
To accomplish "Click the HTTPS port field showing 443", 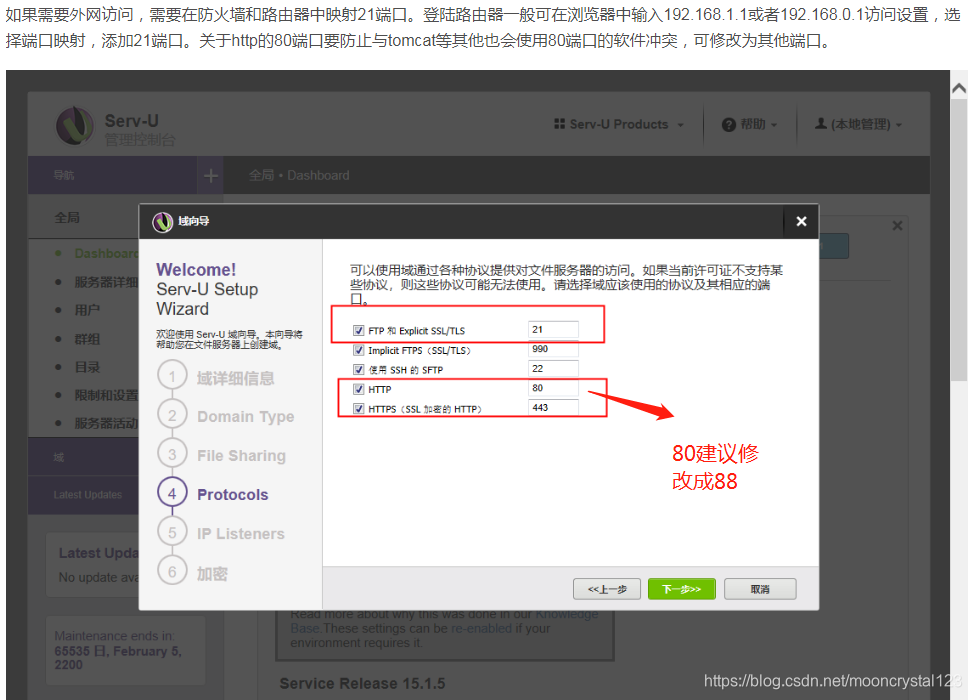I will [x=553, y=408].
